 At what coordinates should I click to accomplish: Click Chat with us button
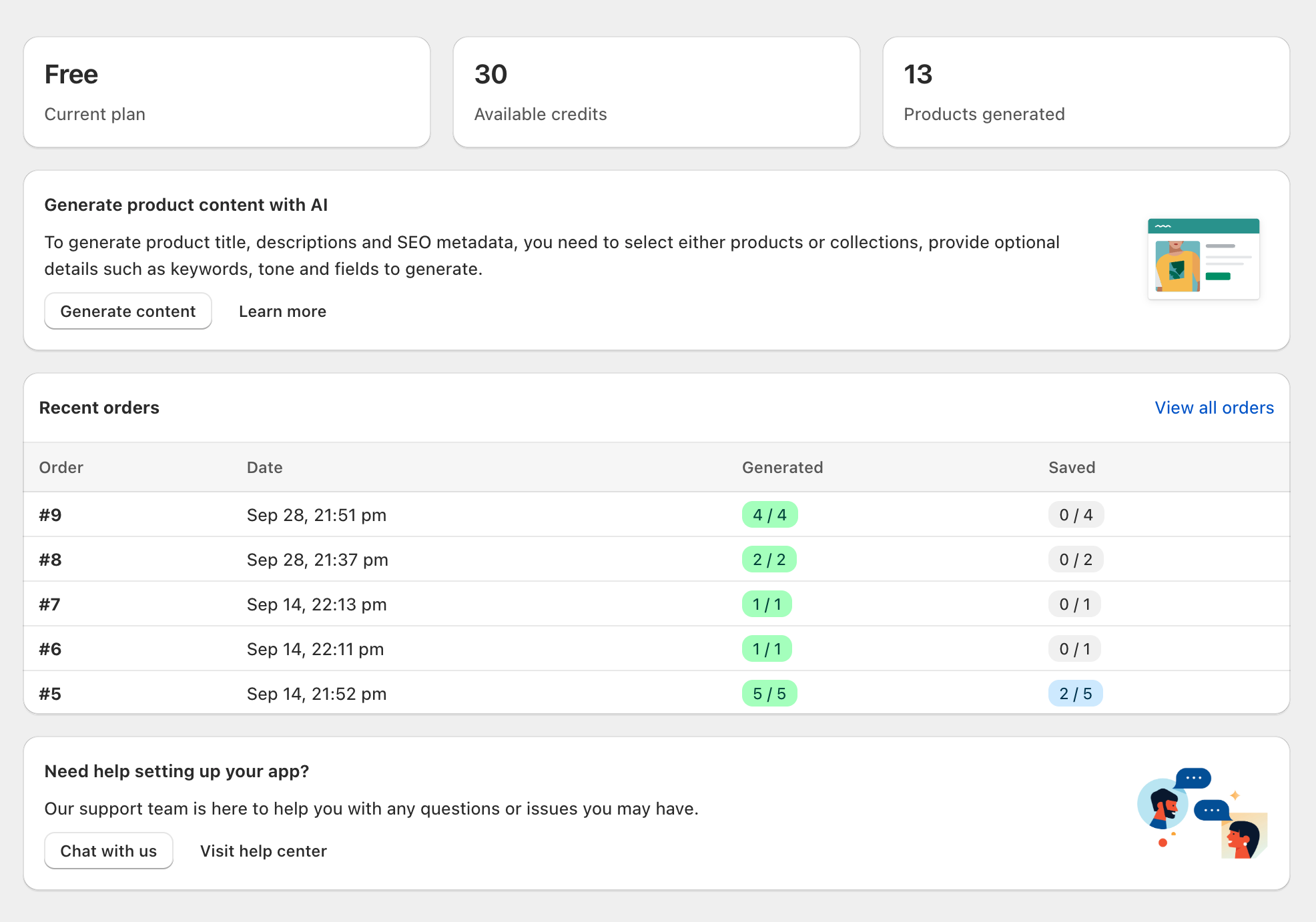click(x=109, y=851)
